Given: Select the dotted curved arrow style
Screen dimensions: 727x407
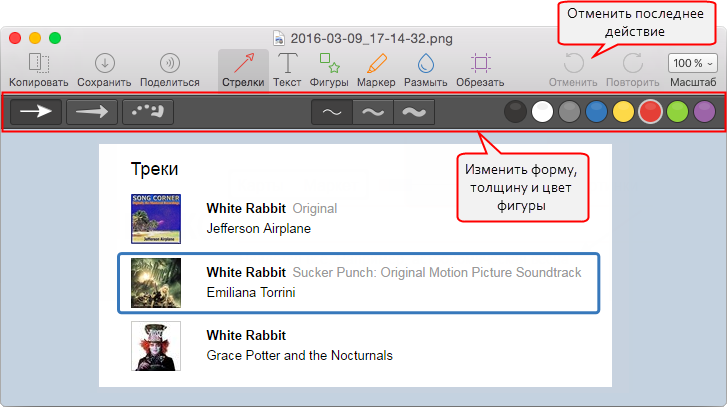Looking at the screenshot, I should coord(148,112).
